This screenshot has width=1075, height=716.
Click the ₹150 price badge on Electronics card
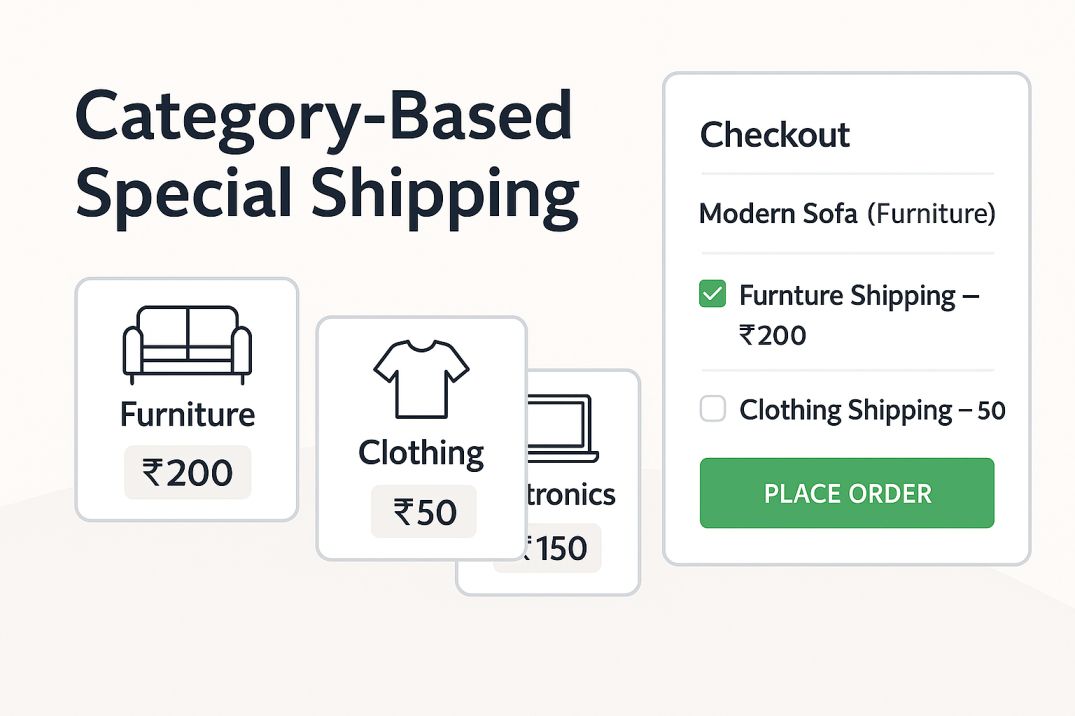(564, 549)
